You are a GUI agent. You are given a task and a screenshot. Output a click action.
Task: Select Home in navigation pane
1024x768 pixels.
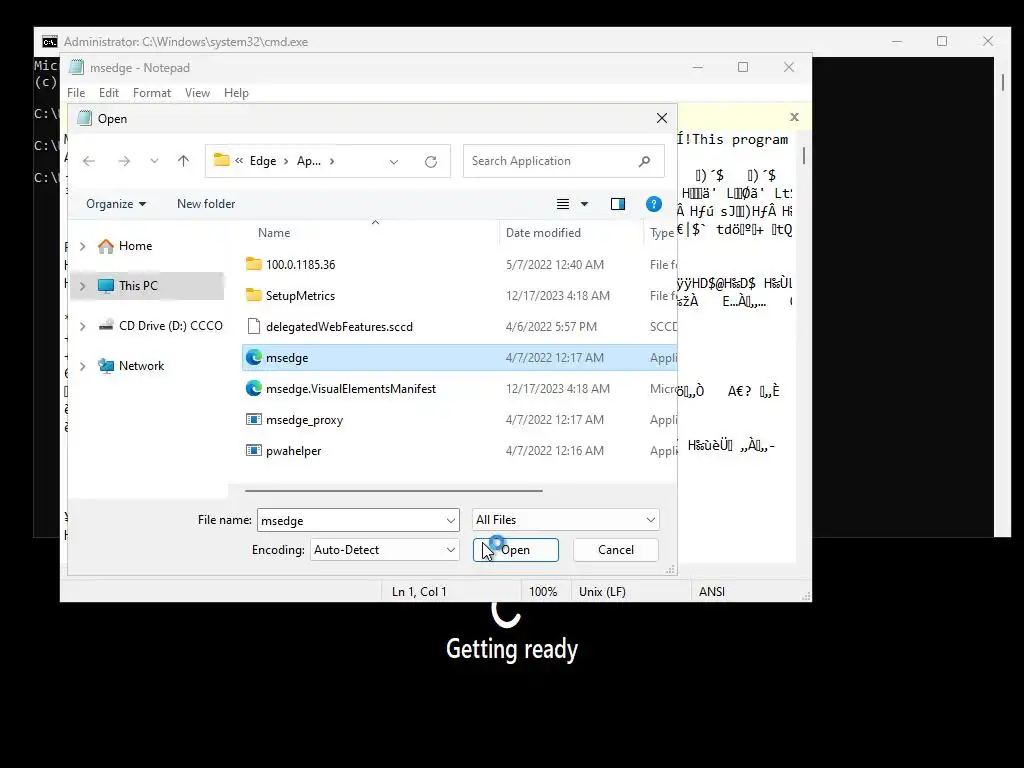click(x=135, y=246)
